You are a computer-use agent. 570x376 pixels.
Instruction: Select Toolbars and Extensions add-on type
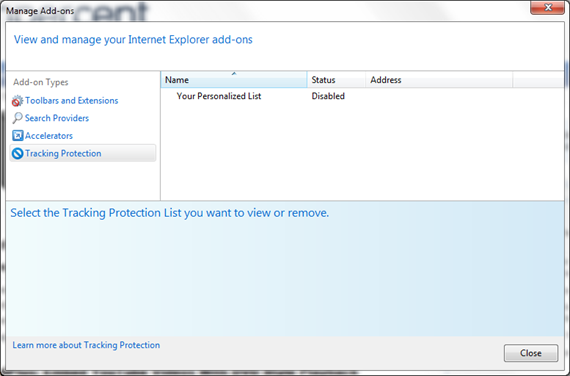click(x=72, y=101)
